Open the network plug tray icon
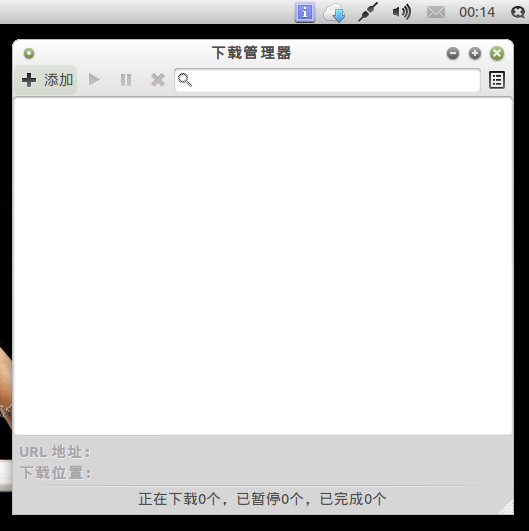529x531 pixels. [368, 12]
